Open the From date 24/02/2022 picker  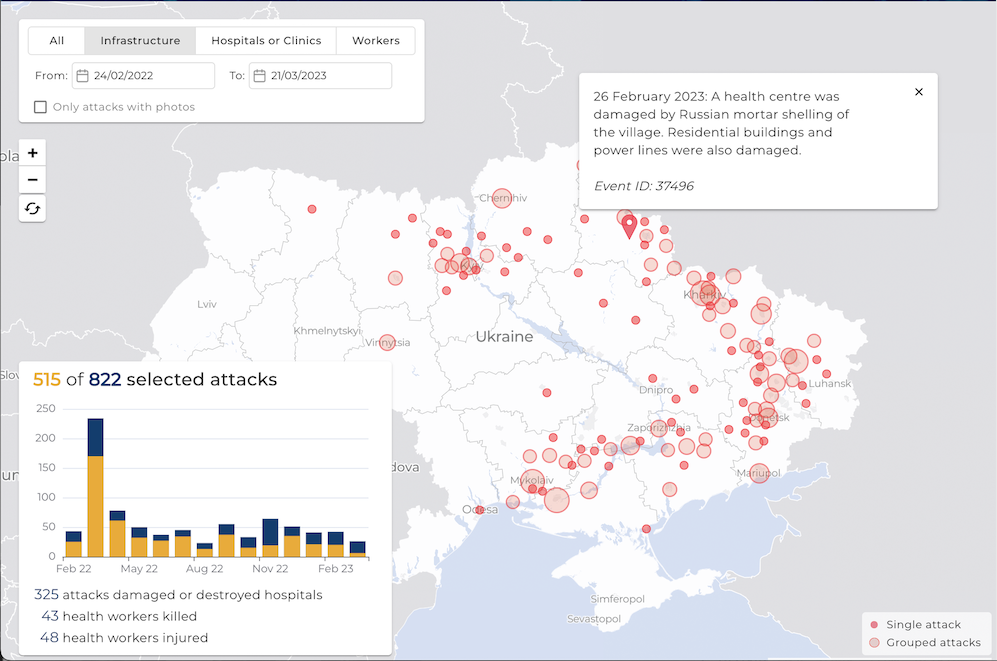[143, 76]
